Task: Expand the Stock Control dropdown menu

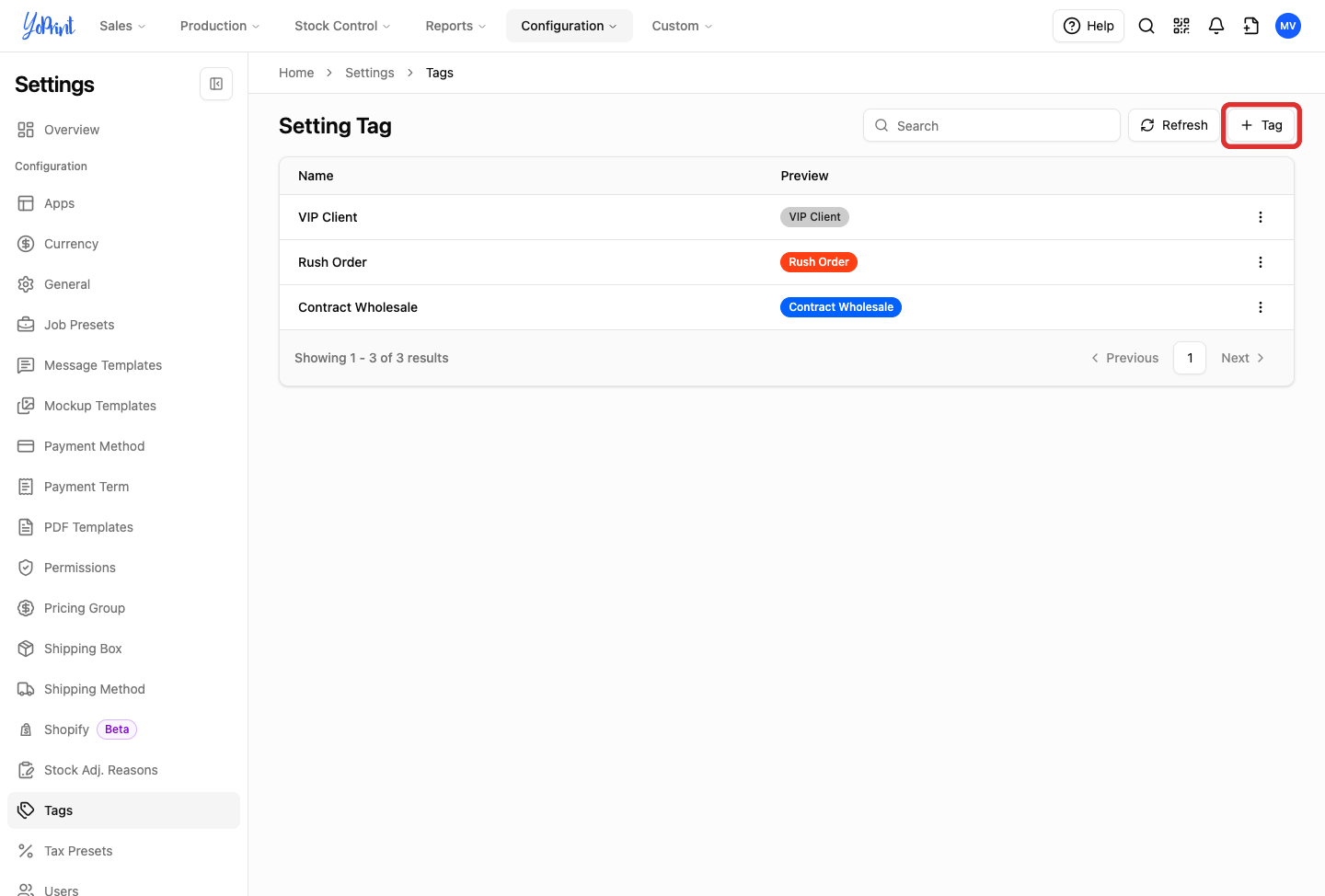Action: [342, 26]
